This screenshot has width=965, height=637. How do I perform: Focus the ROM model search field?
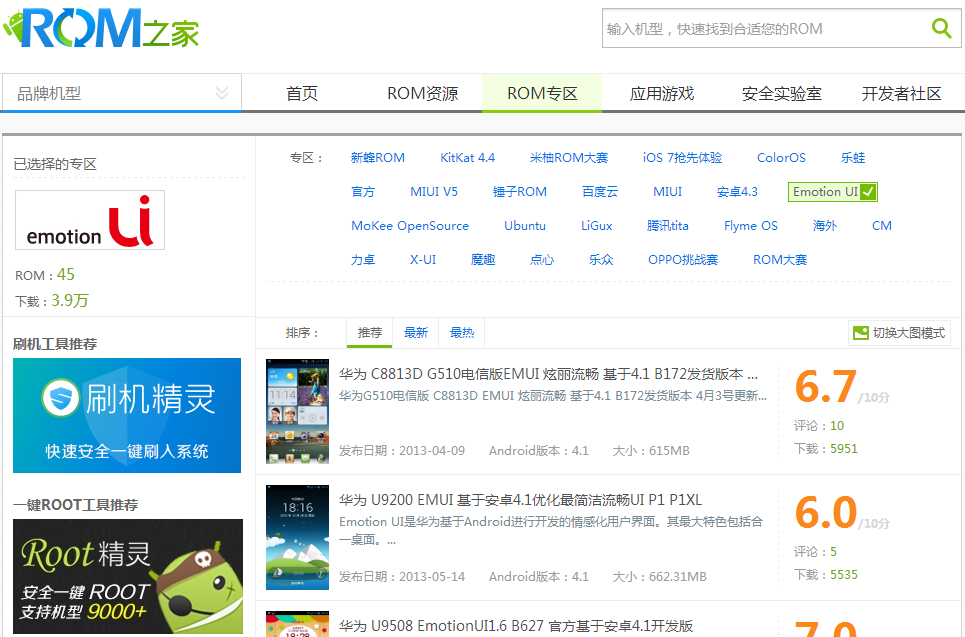pos(763,28)
